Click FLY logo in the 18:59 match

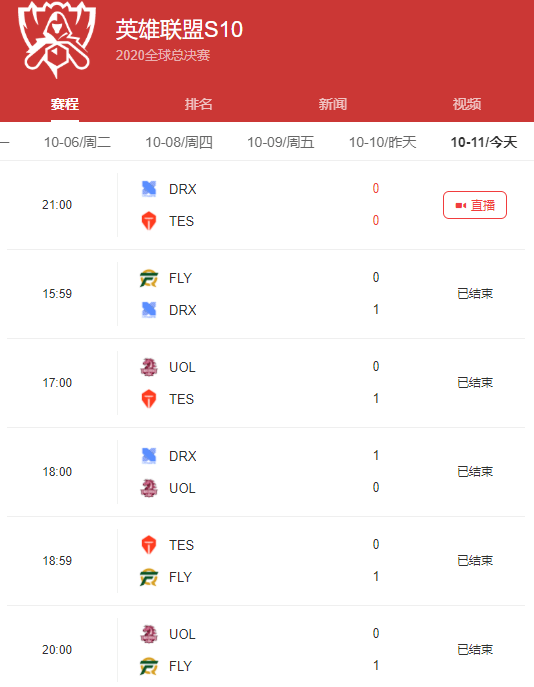(x=149, y=577)
